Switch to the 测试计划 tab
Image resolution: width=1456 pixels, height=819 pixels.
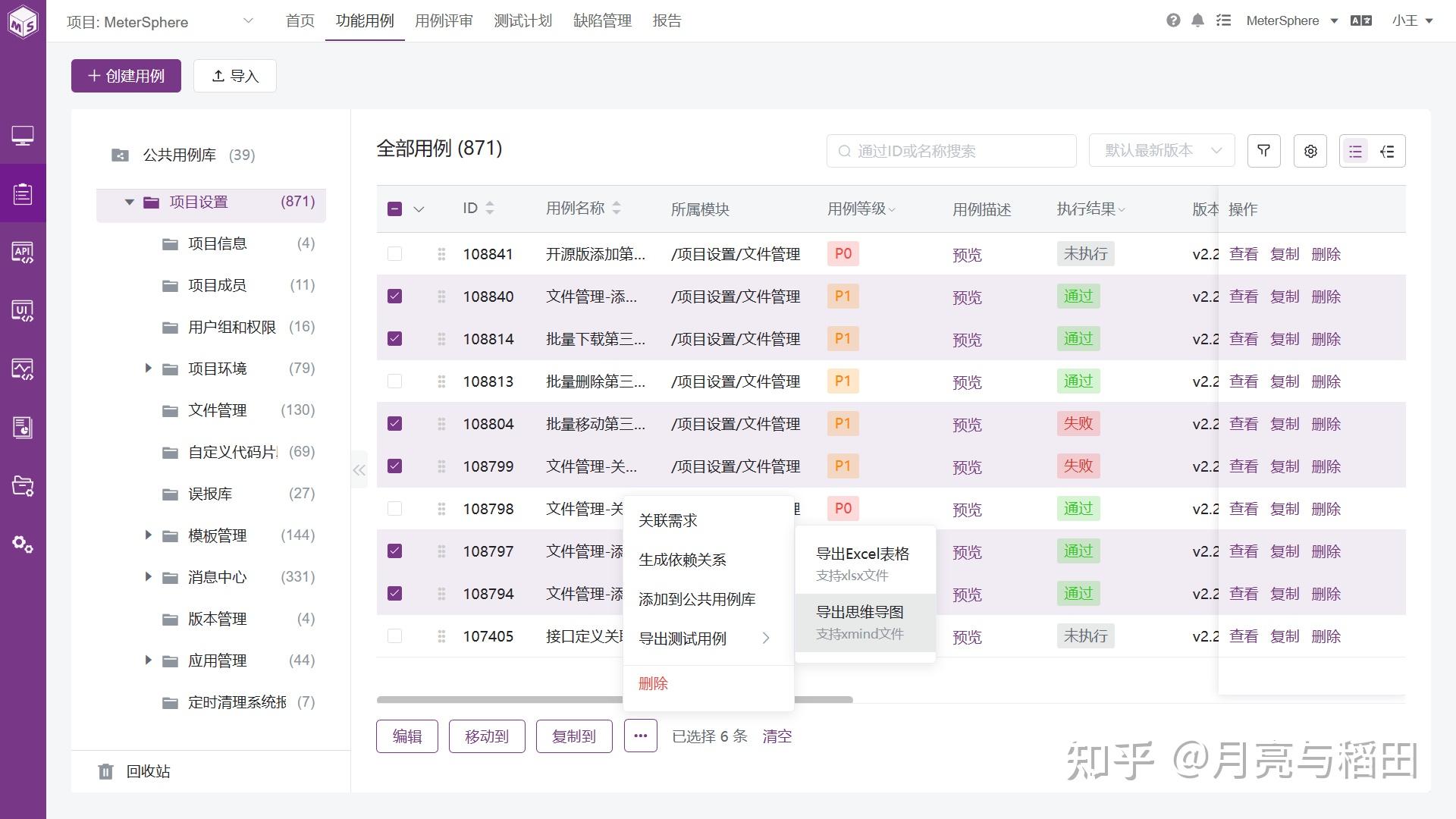coord(522,20)
